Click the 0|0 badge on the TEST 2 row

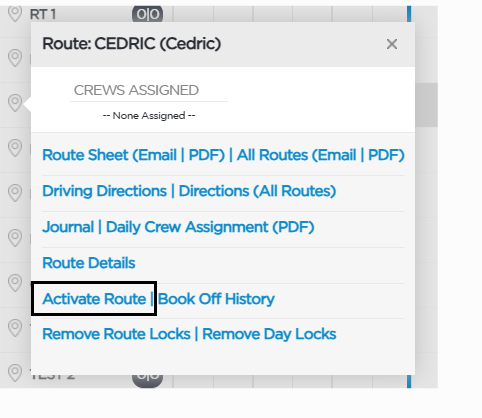147,378
